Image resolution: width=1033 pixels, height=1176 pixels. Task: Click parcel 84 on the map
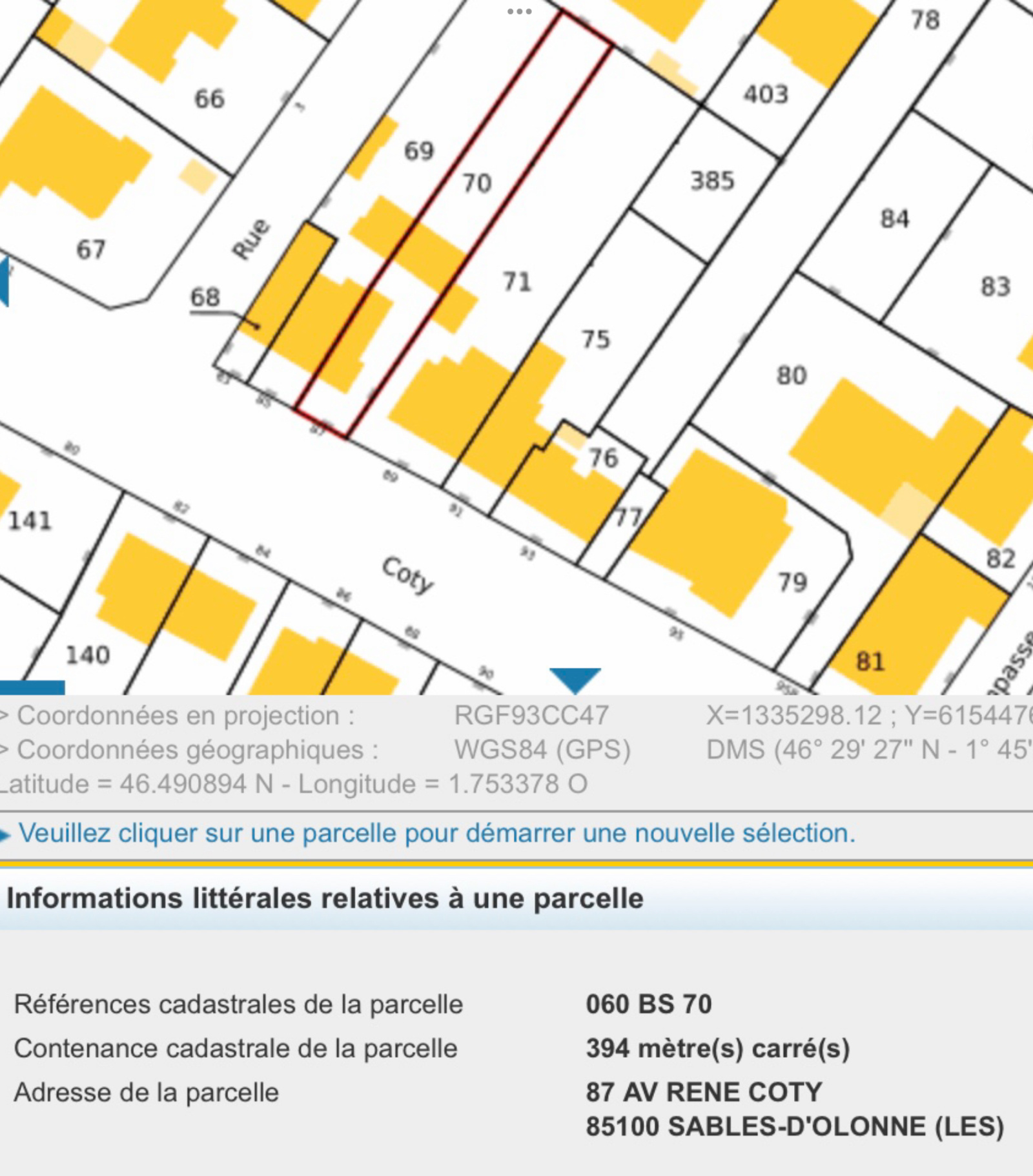pos(894,219)
